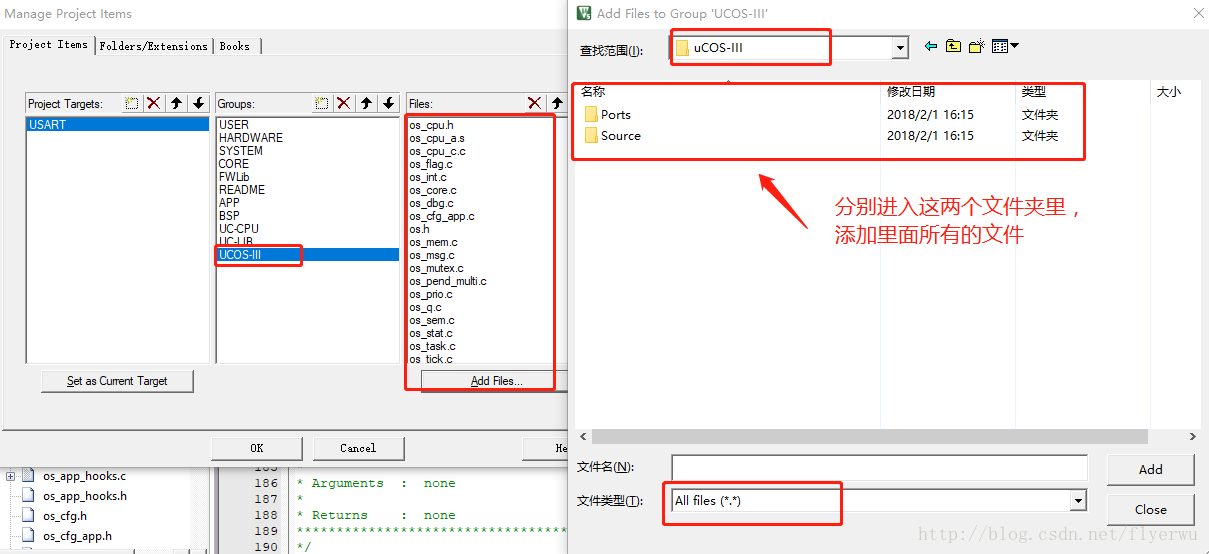Viewport: 1209px width, 554px height.
Task: Click file icon next to os_app_hooks.h
Action: pyautogui.click(x=28, y=496)
